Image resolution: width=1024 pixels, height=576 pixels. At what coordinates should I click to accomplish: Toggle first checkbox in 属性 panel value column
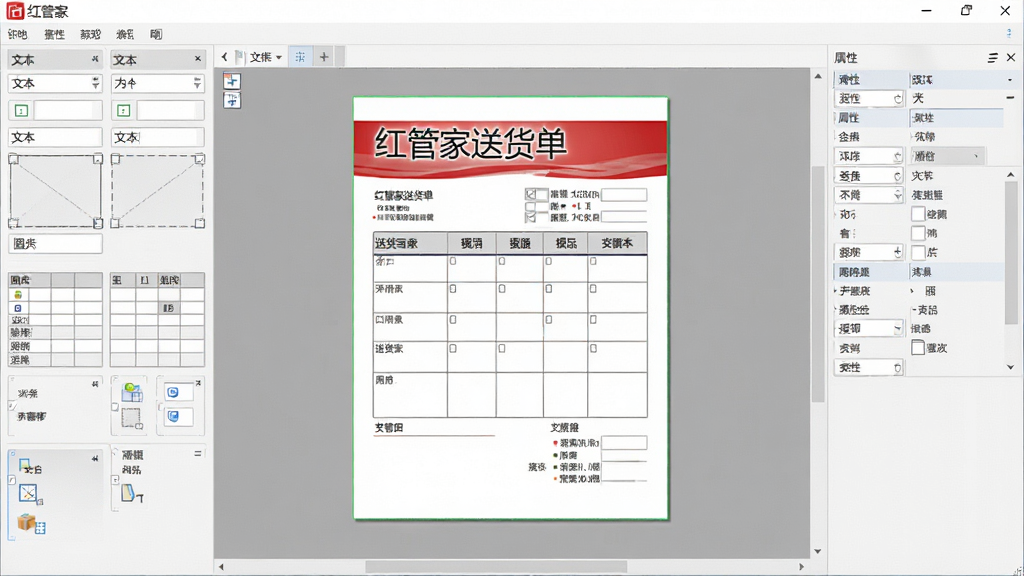tap(918, 214)
